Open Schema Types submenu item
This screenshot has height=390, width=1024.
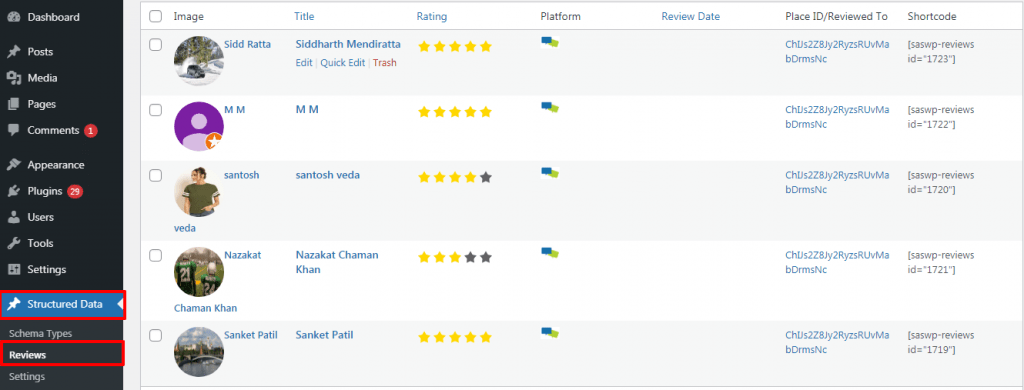(40, 333)
